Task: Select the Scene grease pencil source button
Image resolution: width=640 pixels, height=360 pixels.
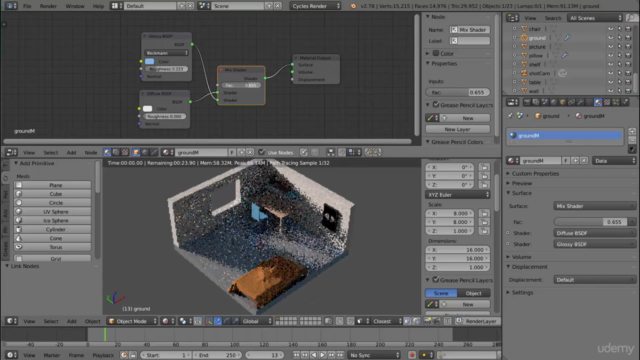Action: [x=441, y=293]
